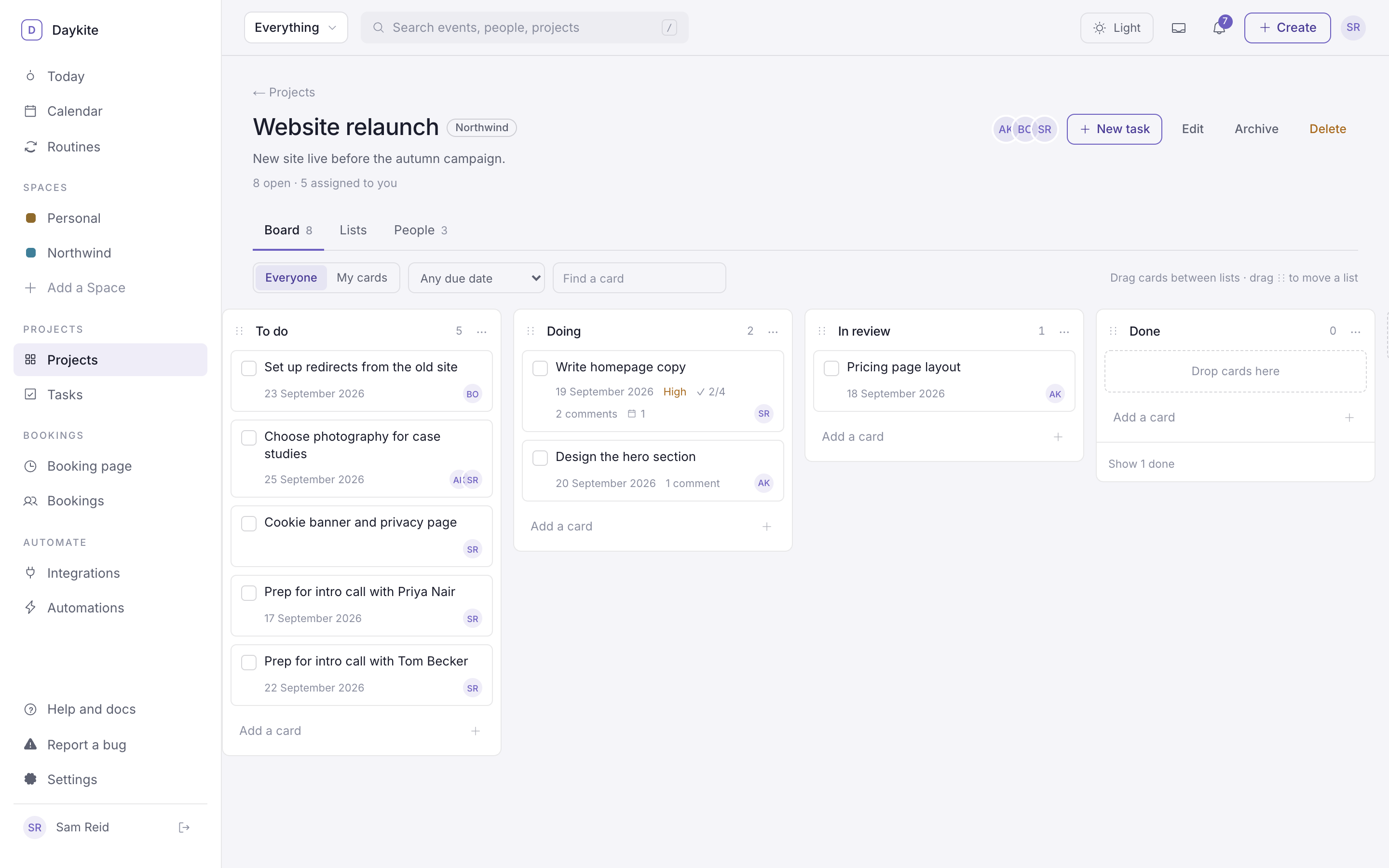Click the BO avatar on the redirects card
This screenshot has width=1389, height=868.
[x=472, y=394]
